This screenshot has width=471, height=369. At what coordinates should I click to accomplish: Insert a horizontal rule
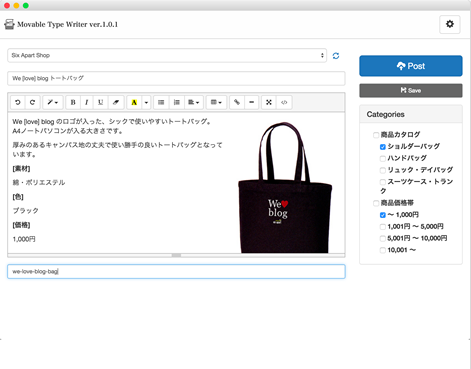click(x=252, y=102)
